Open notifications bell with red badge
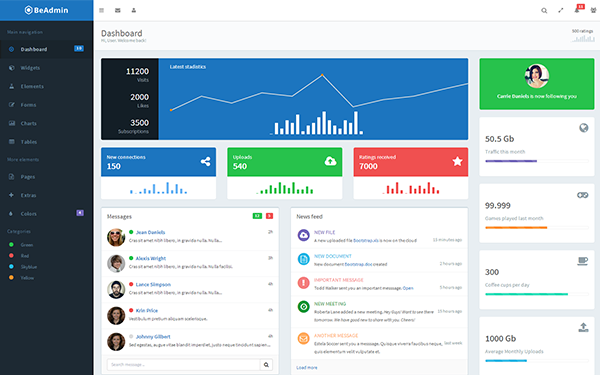The height and width of the screenshot is (375, 600). [578, 9]
